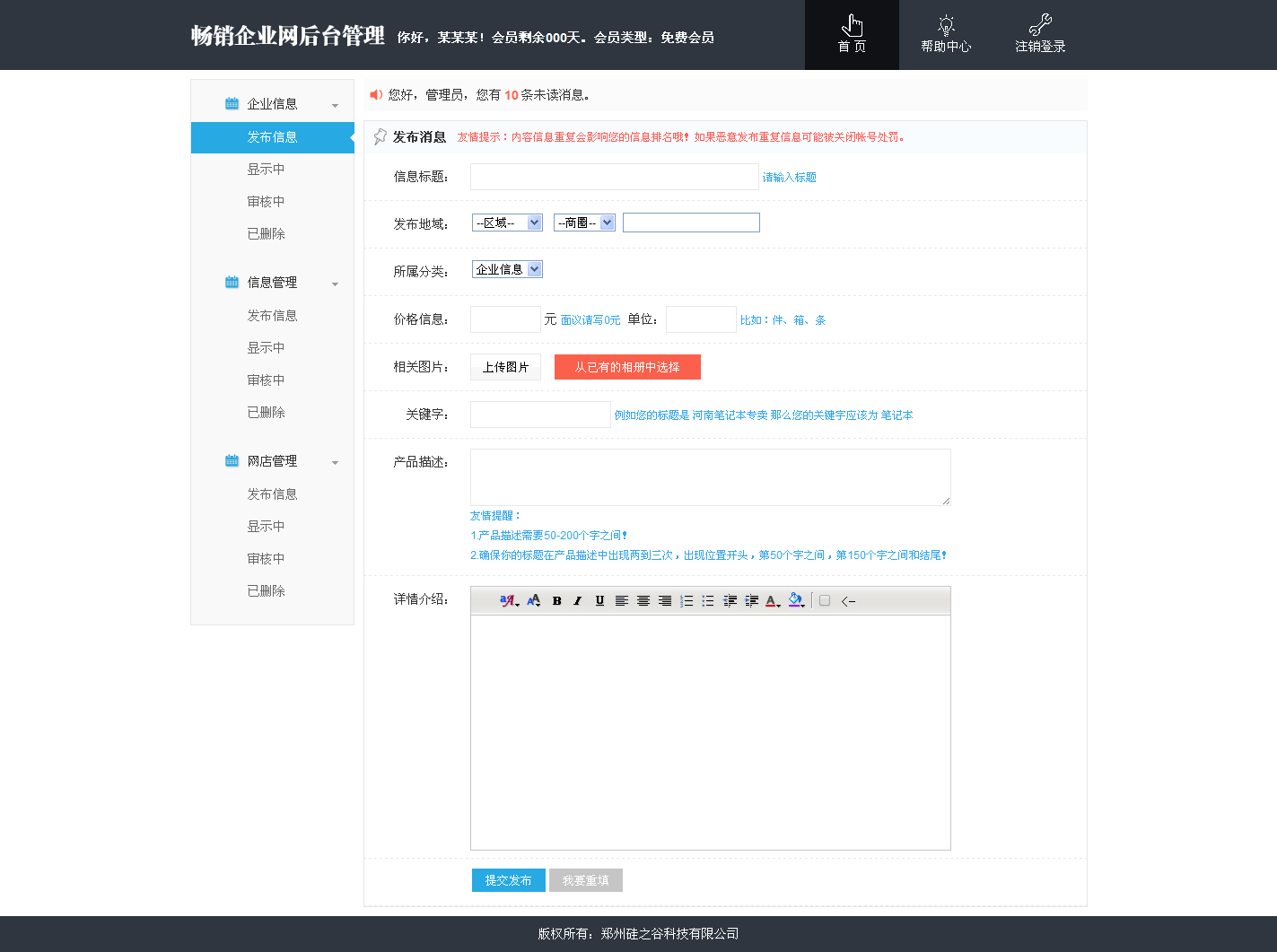Toggle bold formatting in editor toolbar

coord(556,601)
